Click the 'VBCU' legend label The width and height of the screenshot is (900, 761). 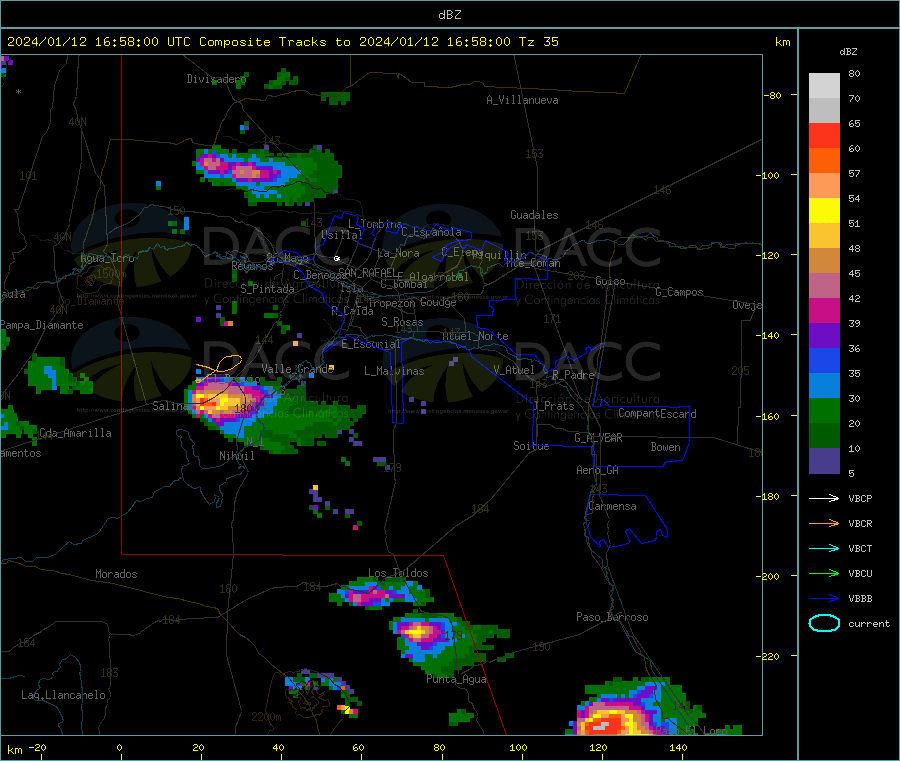860,573
